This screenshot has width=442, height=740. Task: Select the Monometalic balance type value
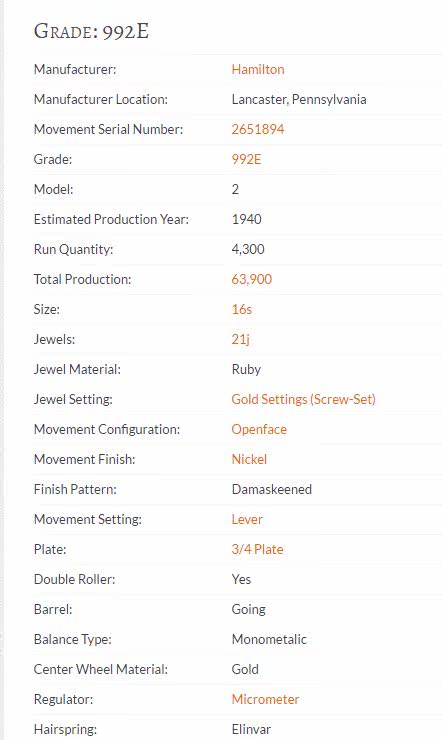point(269,639)
